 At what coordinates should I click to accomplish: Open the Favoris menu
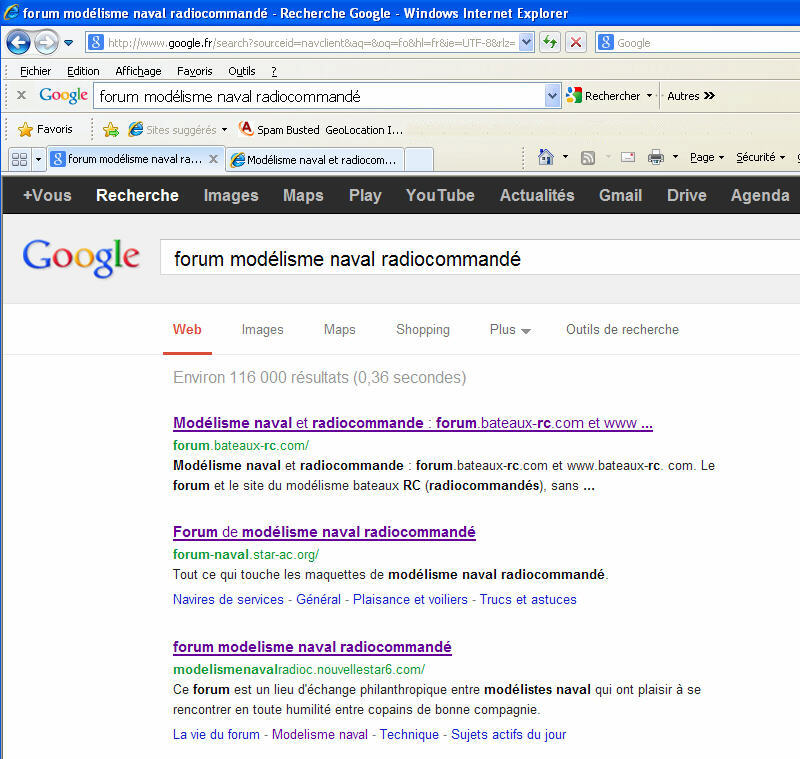click(194, 71)
